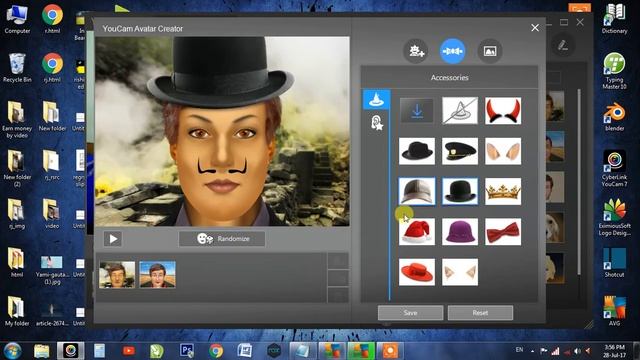
Task: Choose the large elf ears accessory
Action: pos(503,151)
